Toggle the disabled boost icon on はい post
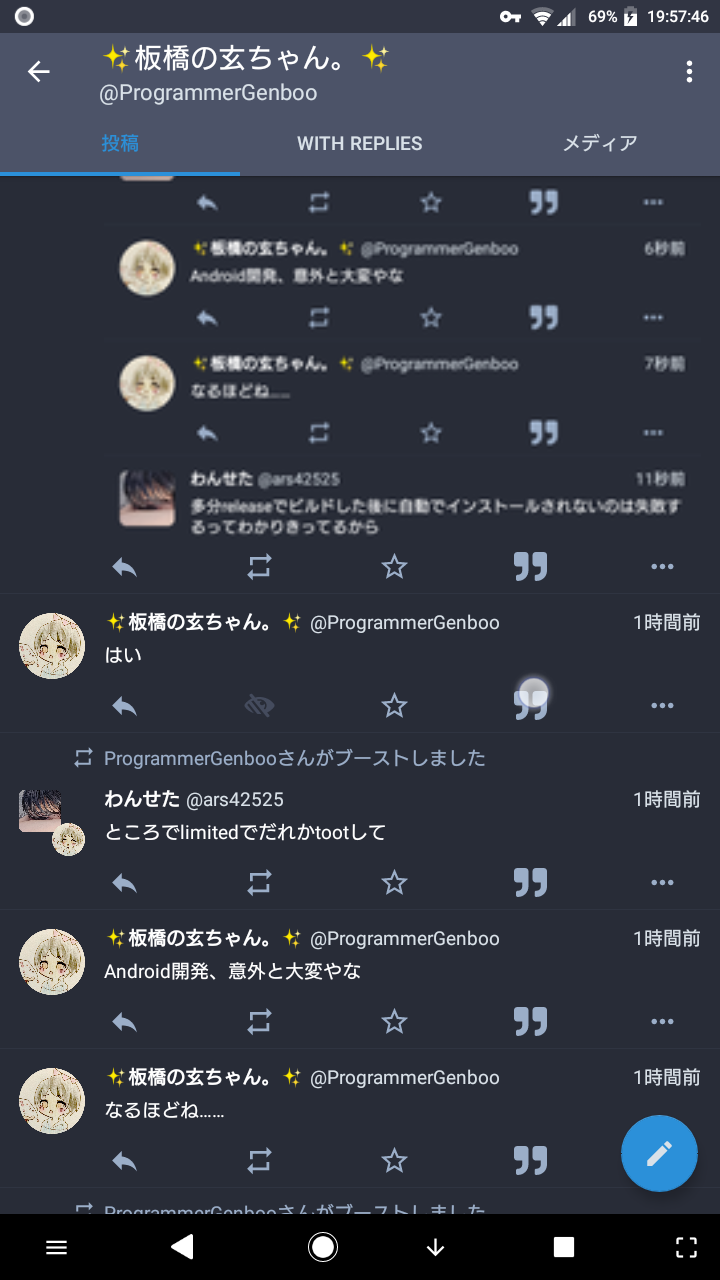Screen dimensions: 720x1280 coord(259,706)
